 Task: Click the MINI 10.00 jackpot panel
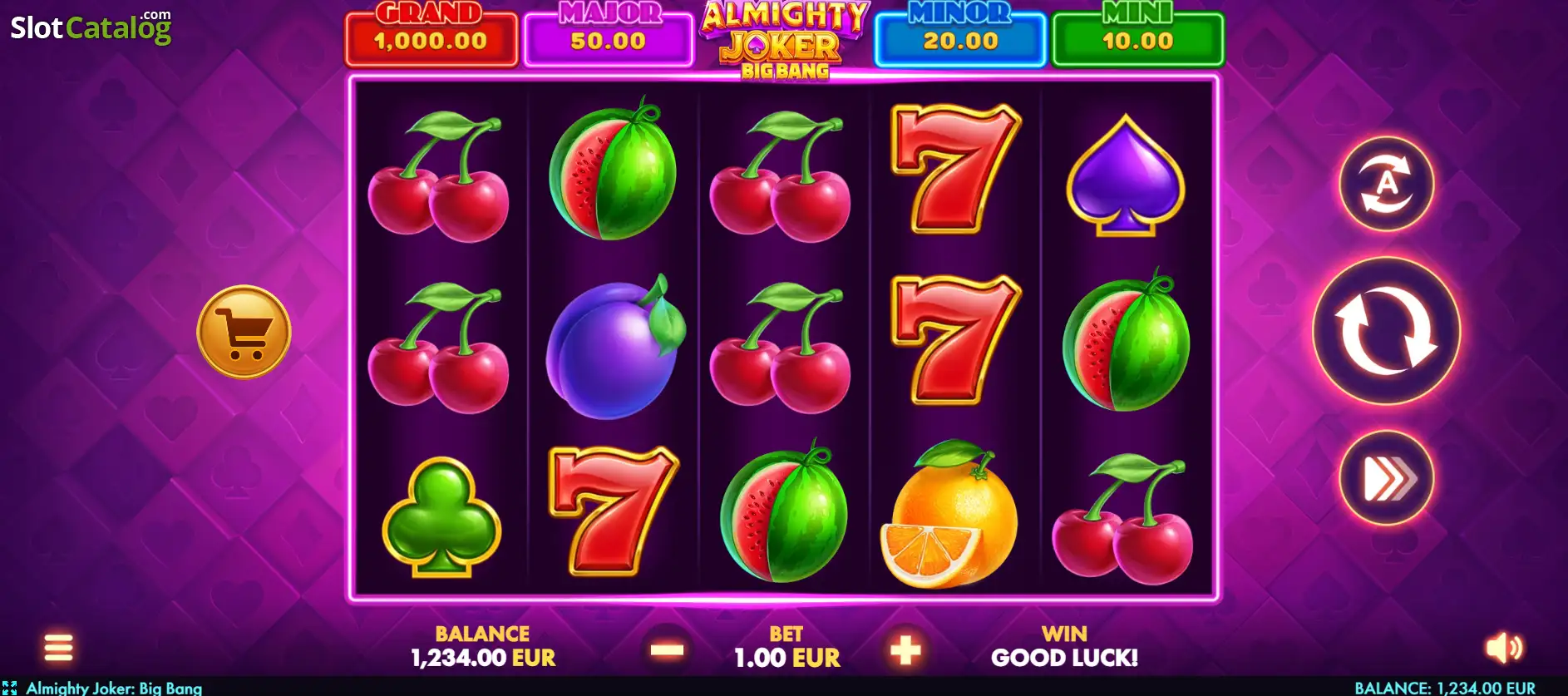(1137, 37)
